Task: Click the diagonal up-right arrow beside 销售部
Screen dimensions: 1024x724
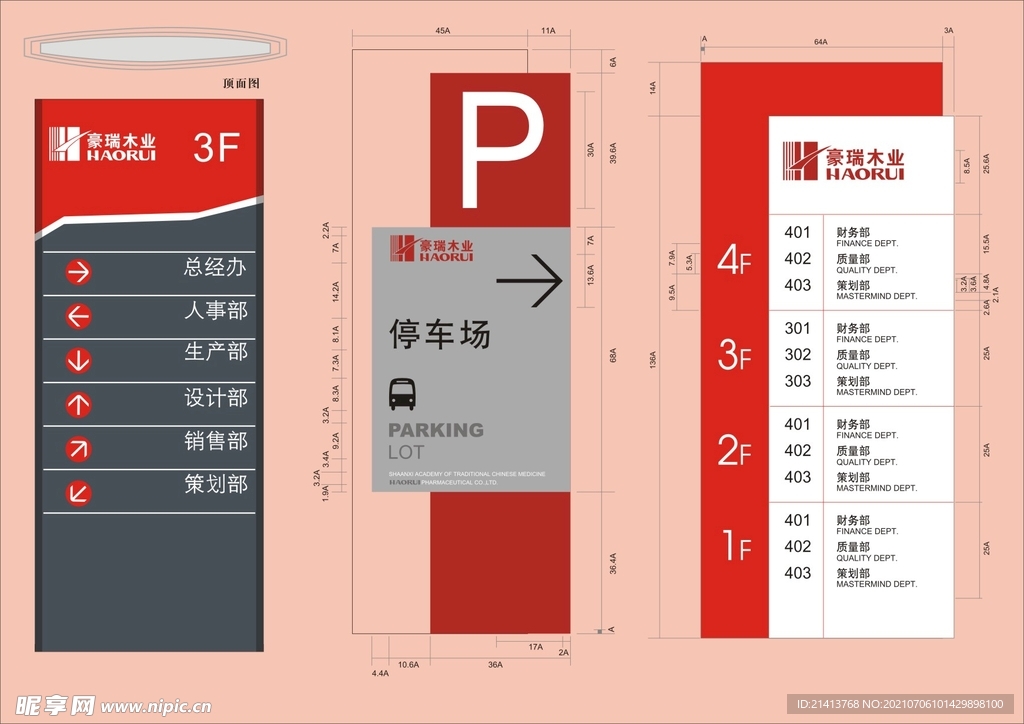Action: pyautogui.click(x=78, y=449)
